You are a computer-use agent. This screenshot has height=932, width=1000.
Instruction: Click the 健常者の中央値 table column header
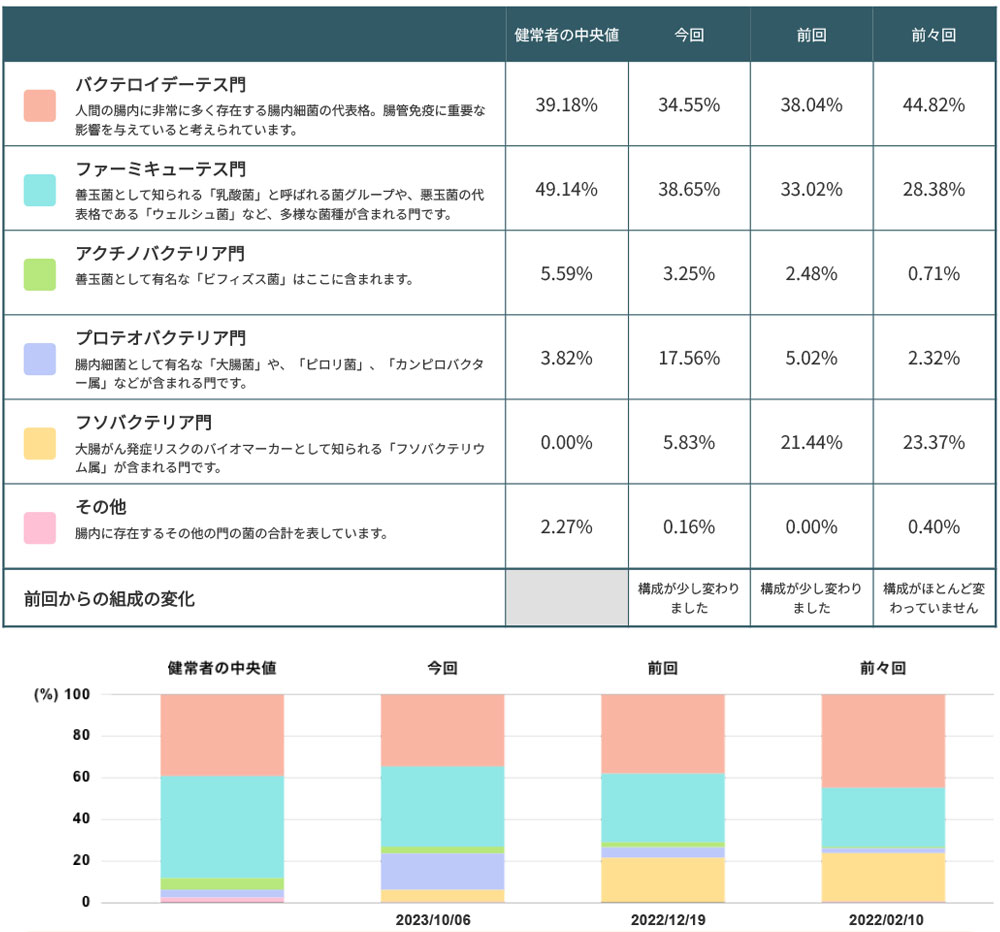pyautogui.click(x=567, y=35)
